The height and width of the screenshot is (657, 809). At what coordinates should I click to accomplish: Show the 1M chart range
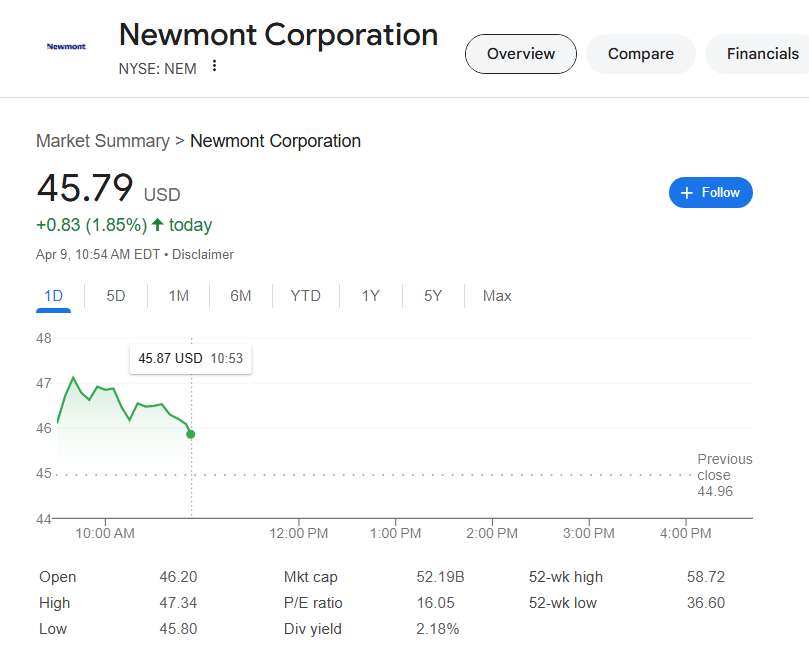coord(178,296)
